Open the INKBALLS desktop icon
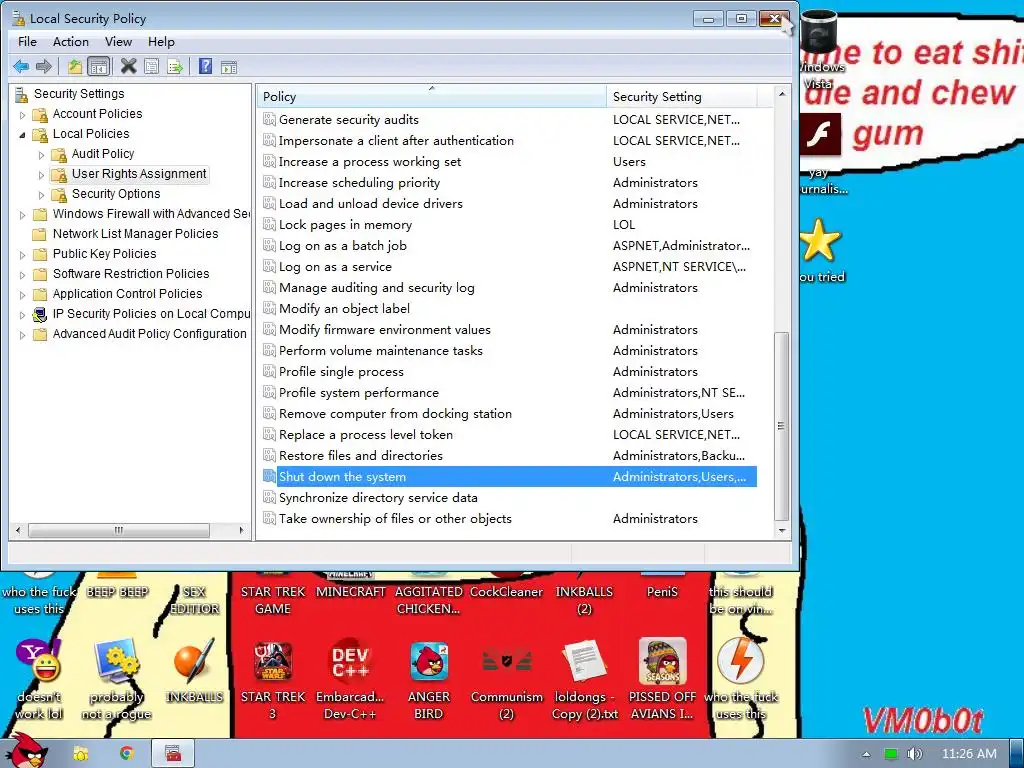Image resolution: width=1024 pixels, height=768 pixels. point(194,671)
